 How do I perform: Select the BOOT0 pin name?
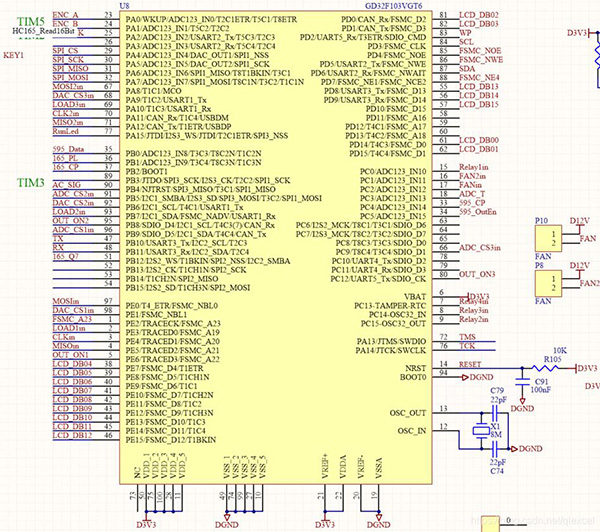coord(413,377)
